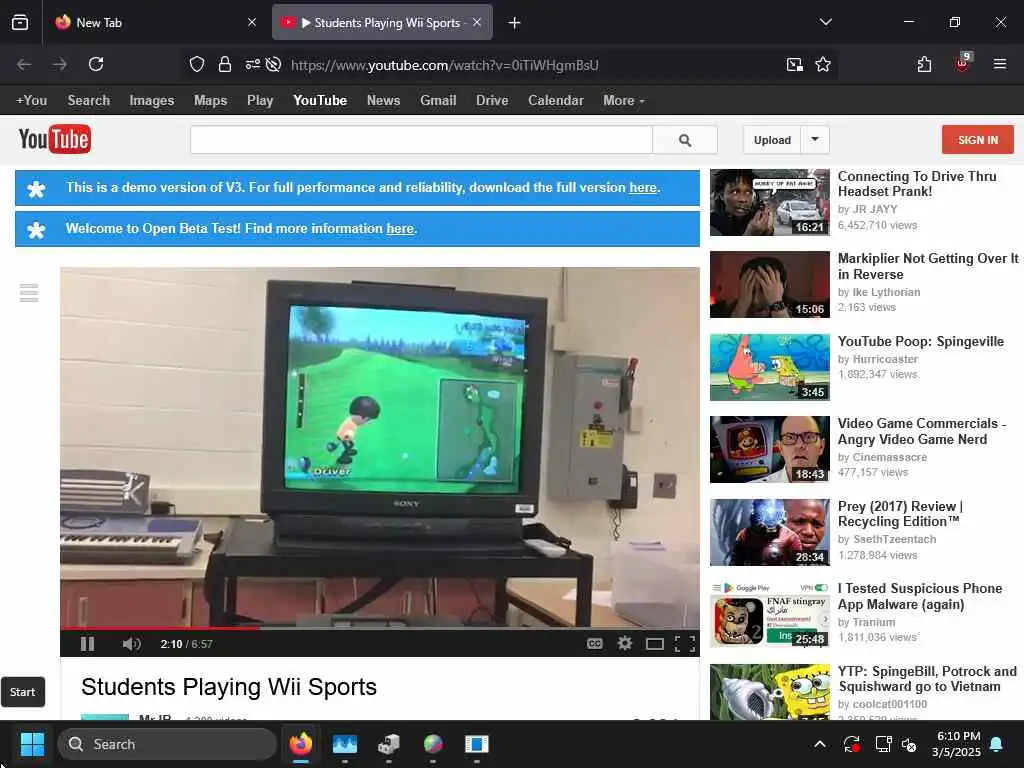Click the URL address bar text
The width and height of the screenshot is (1024, 768).
pos(444,65)
